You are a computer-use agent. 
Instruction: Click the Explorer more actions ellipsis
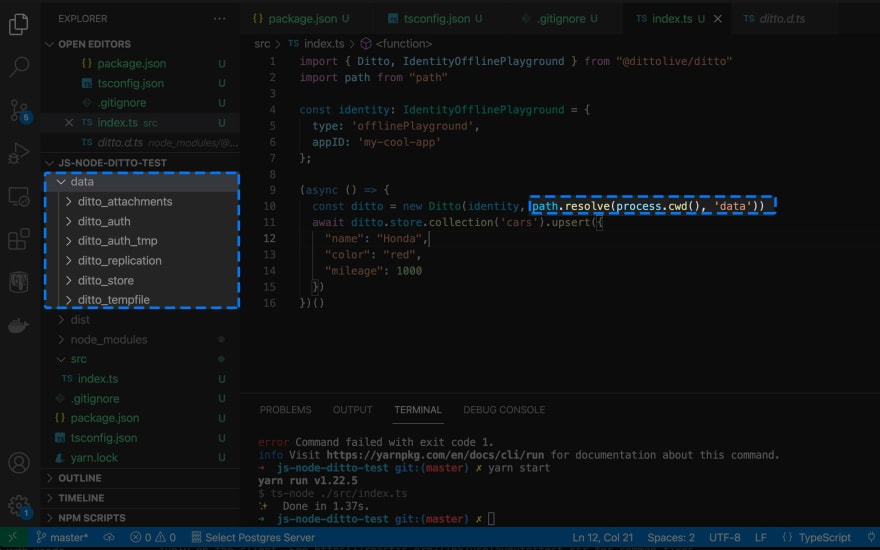pyautogui.click(x=219, y=19)
